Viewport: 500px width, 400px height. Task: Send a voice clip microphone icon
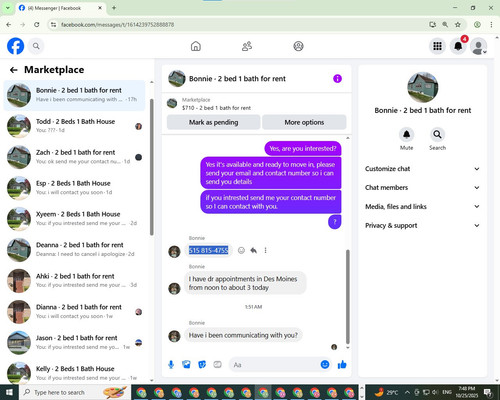pyautogui.click(x=171, y=365)
